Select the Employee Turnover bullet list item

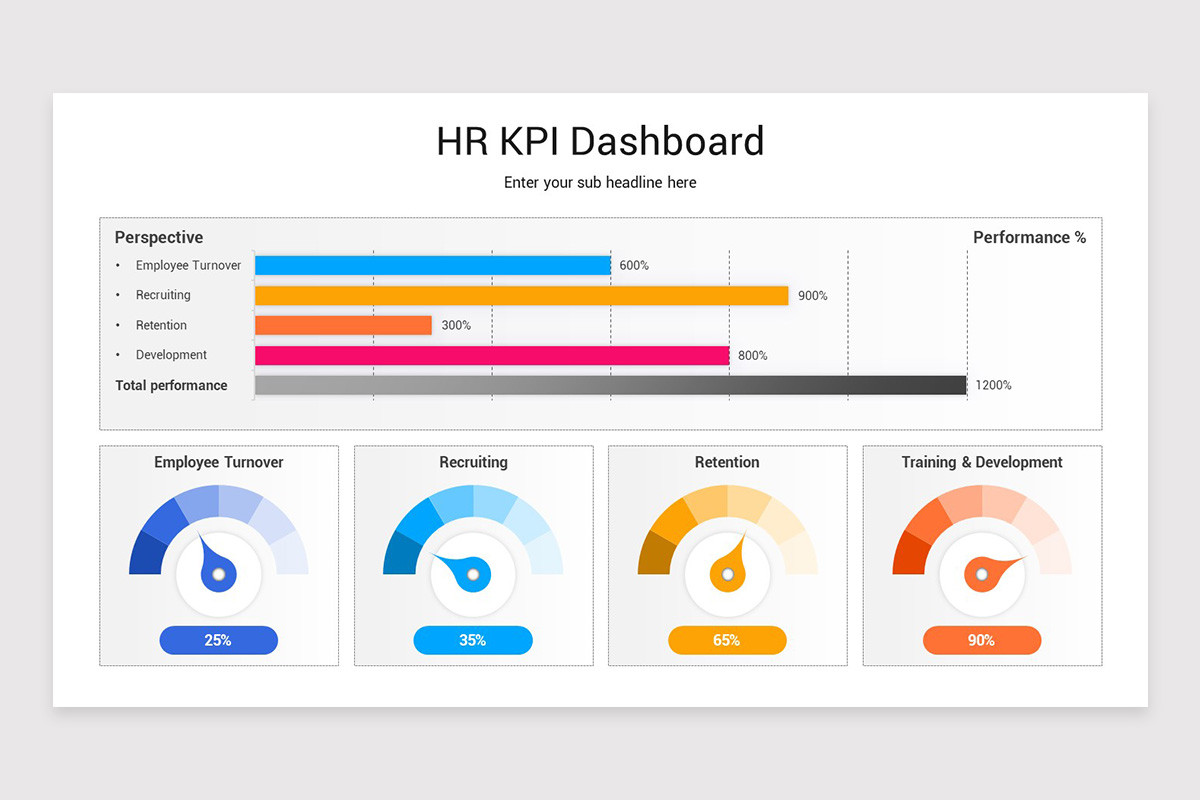(x=188, y=265)
